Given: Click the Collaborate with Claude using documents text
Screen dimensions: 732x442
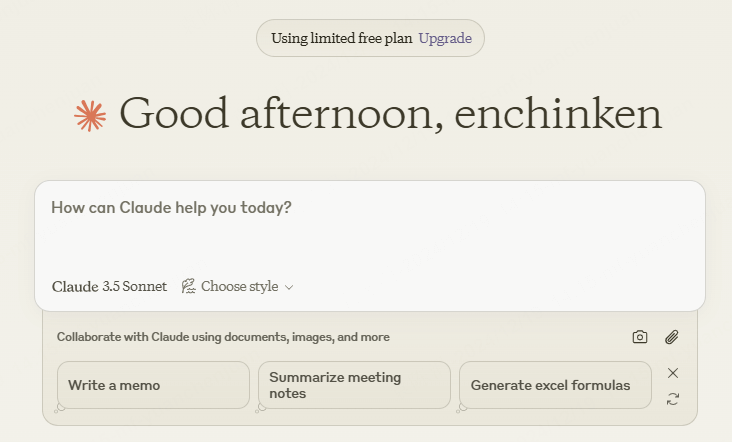Looking at the screenshot, I should tap(223, 337).
